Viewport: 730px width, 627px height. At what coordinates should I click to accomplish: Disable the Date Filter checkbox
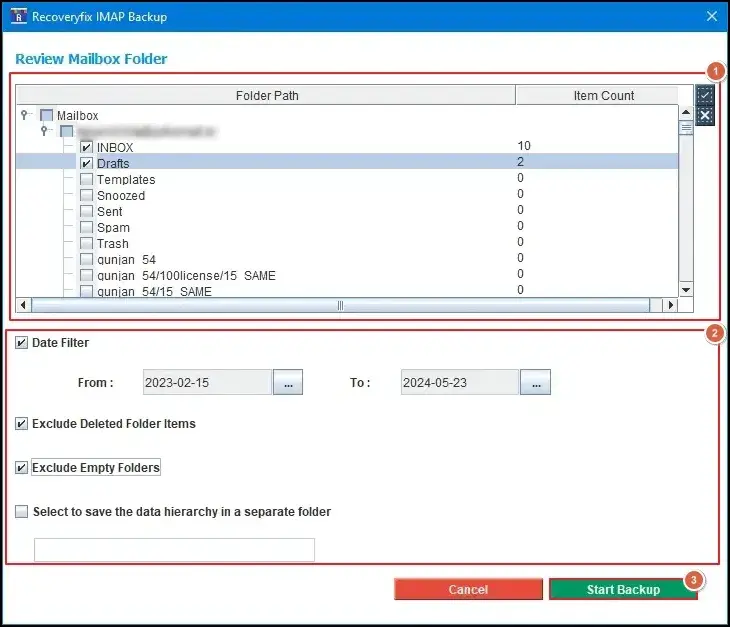(x=21, y=343)
